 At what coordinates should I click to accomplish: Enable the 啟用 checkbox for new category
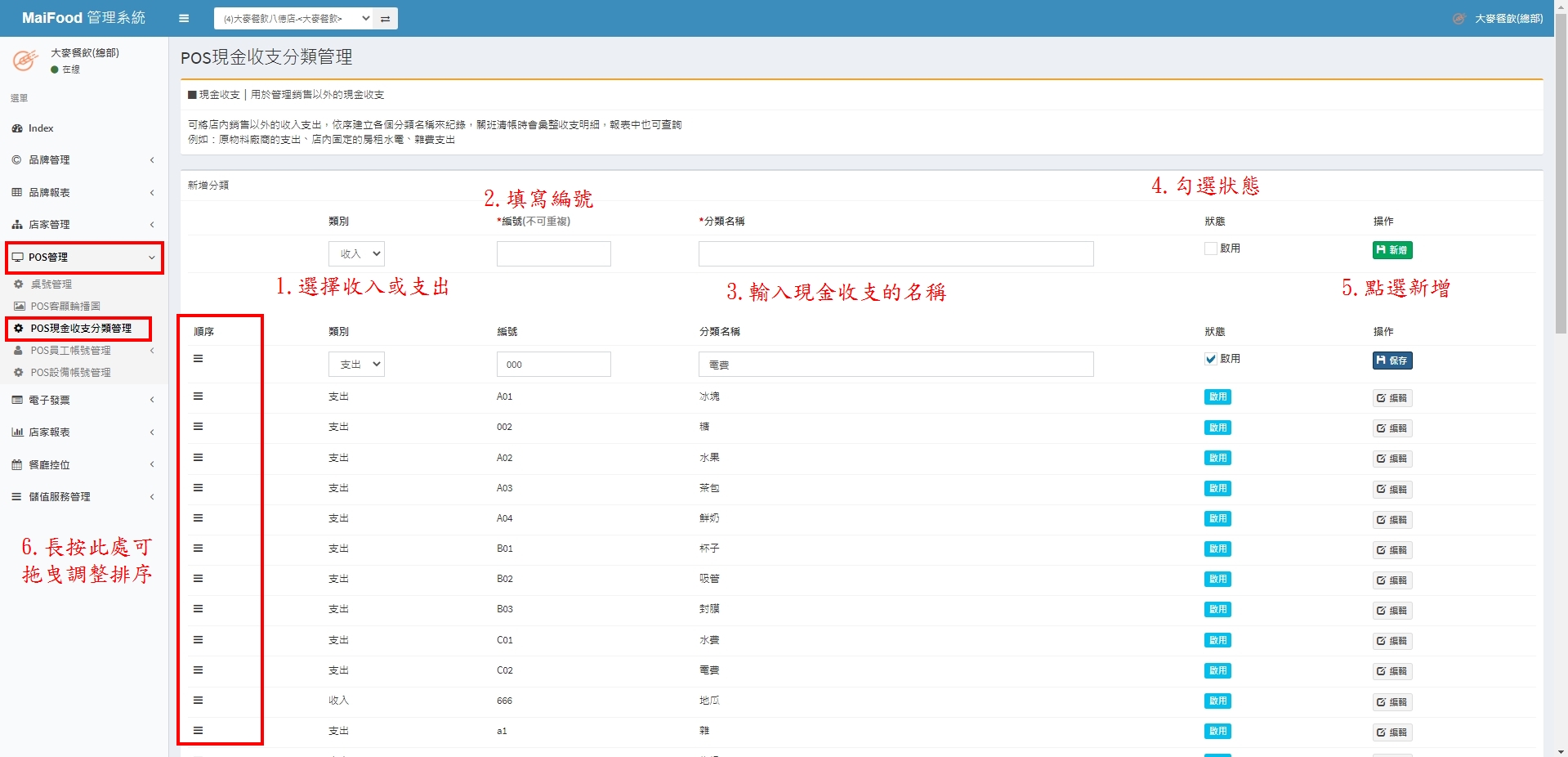pos(1210,249)
